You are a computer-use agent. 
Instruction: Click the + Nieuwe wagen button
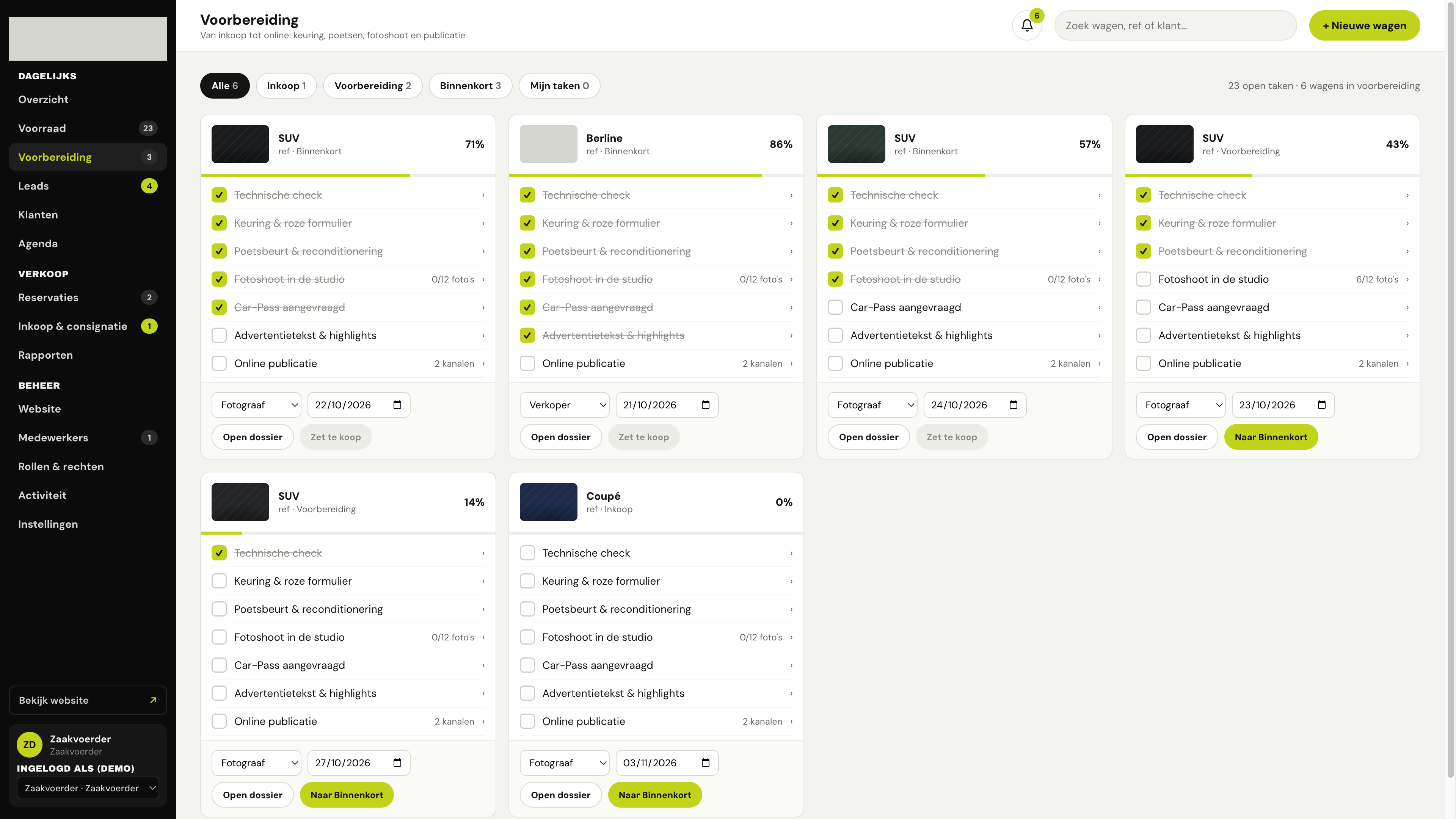pos(1365,25)
